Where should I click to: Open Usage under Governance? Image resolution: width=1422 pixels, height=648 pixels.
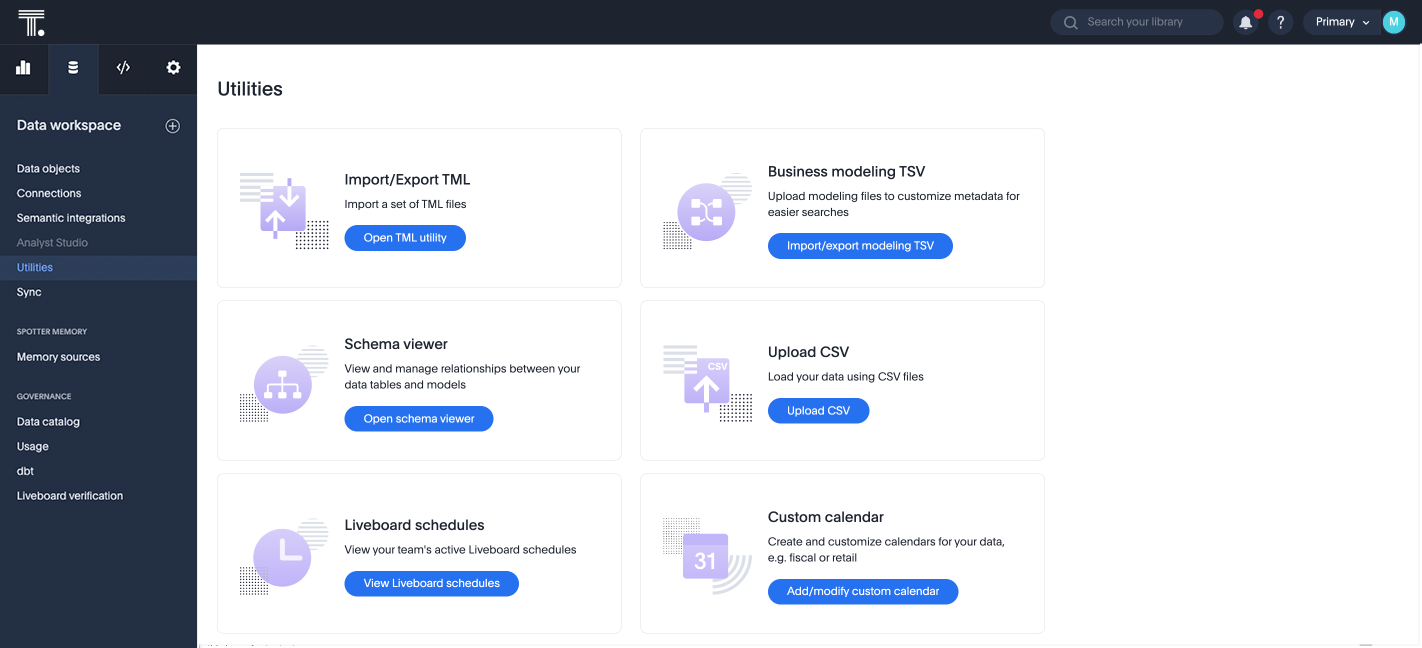click(33, 446)
